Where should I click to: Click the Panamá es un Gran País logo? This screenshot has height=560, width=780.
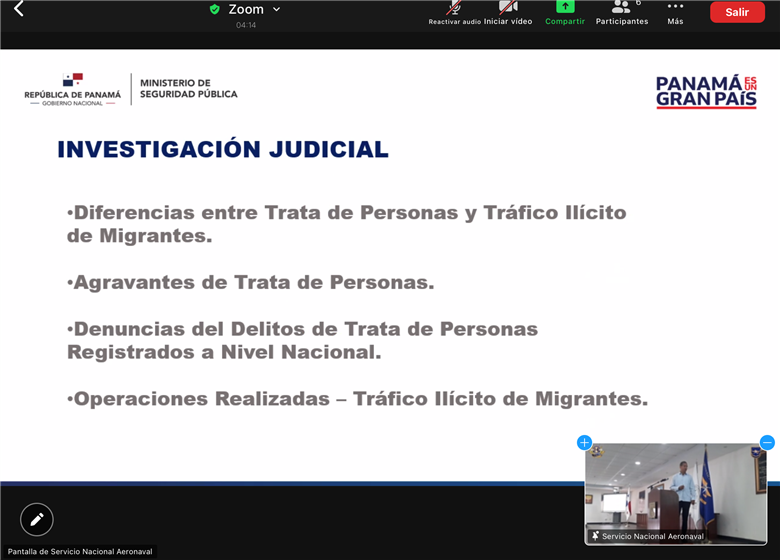coord(706,92)
